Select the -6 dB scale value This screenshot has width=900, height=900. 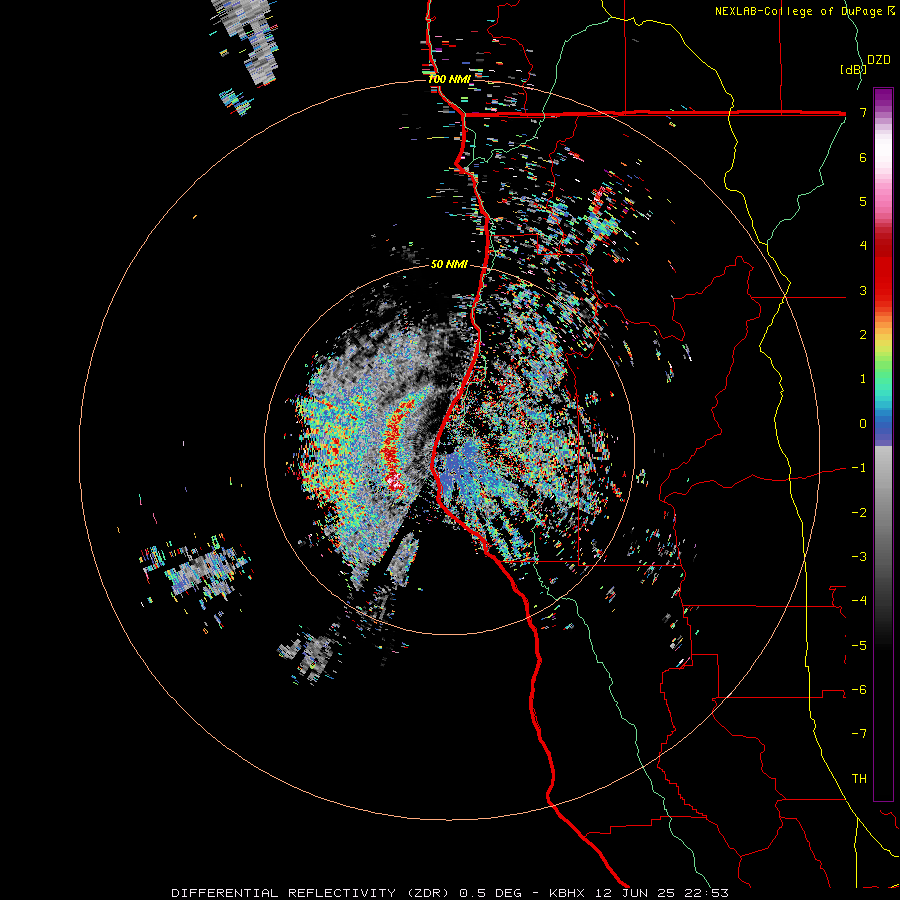859,690
